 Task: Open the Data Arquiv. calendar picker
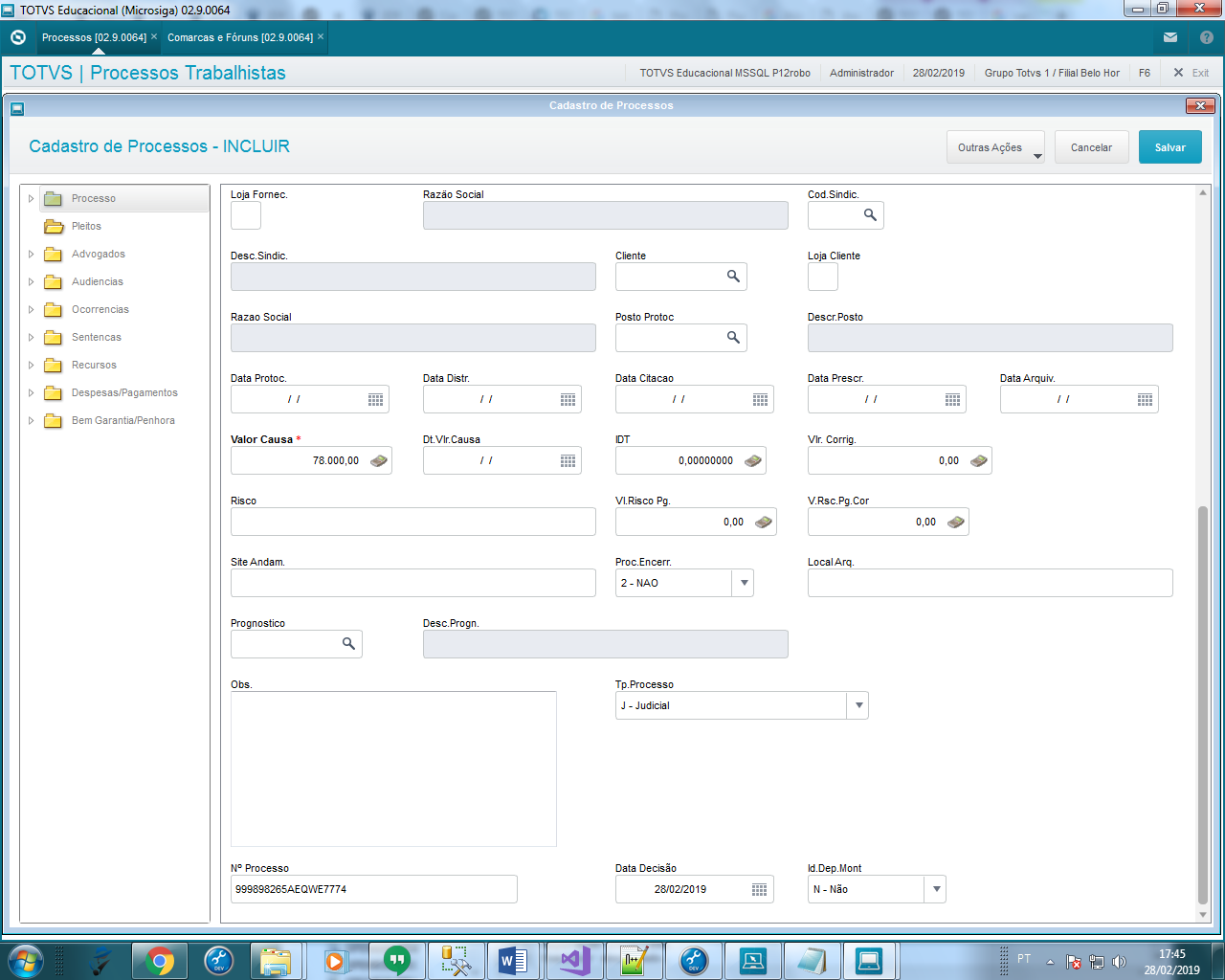point(1146,399)
